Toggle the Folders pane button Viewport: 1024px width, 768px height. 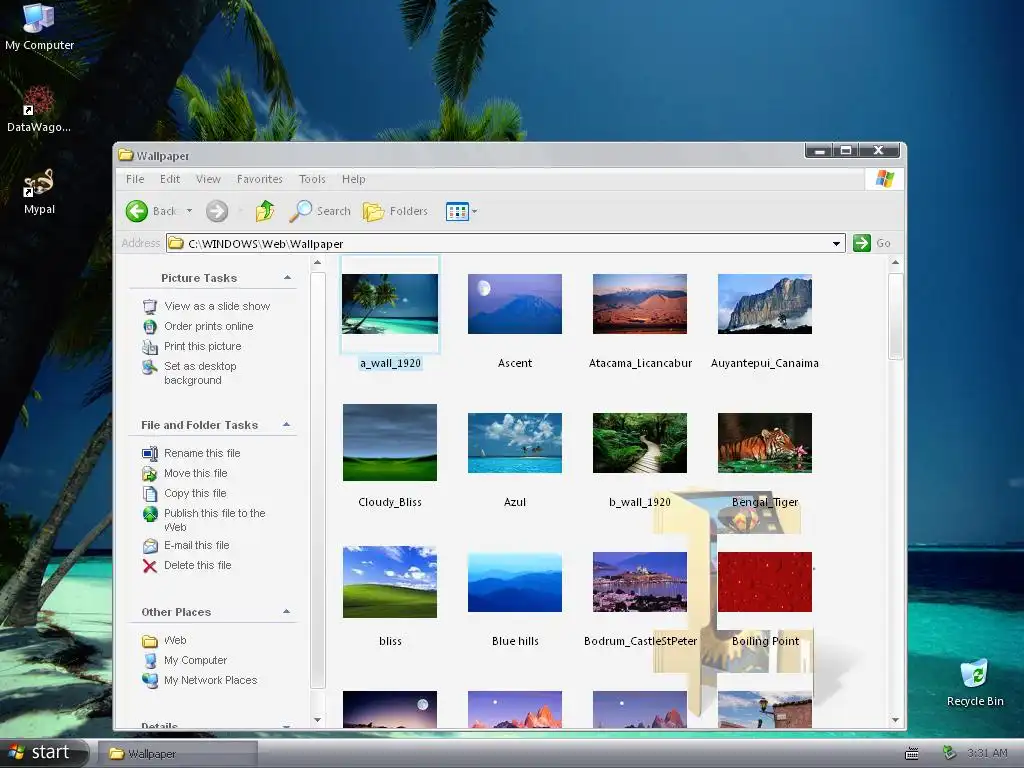coord(396,211)
